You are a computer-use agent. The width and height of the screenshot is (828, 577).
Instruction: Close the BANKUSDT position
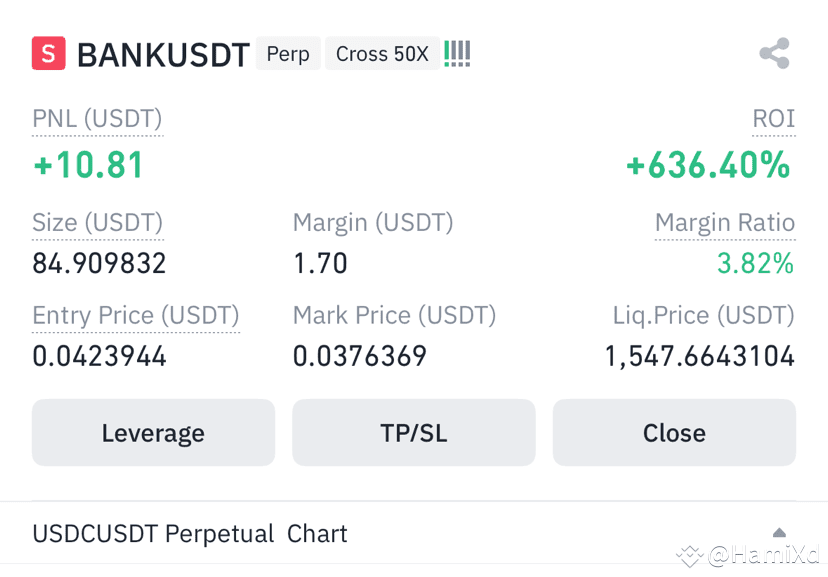674,432
